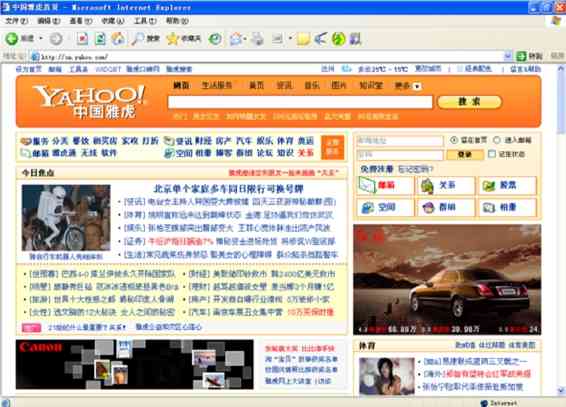The width and height of the screenshot is (566, 407).
Task: Switch to the 音乐 search tab
Action: click(x=312, y=86)
